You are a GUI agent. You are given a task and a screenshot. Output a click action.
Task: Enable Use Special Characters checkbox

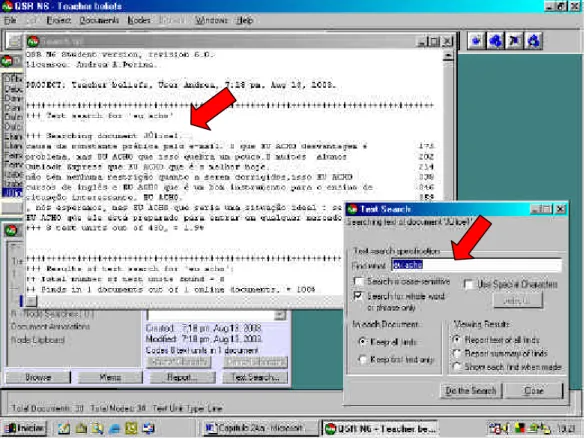point(469,284)
